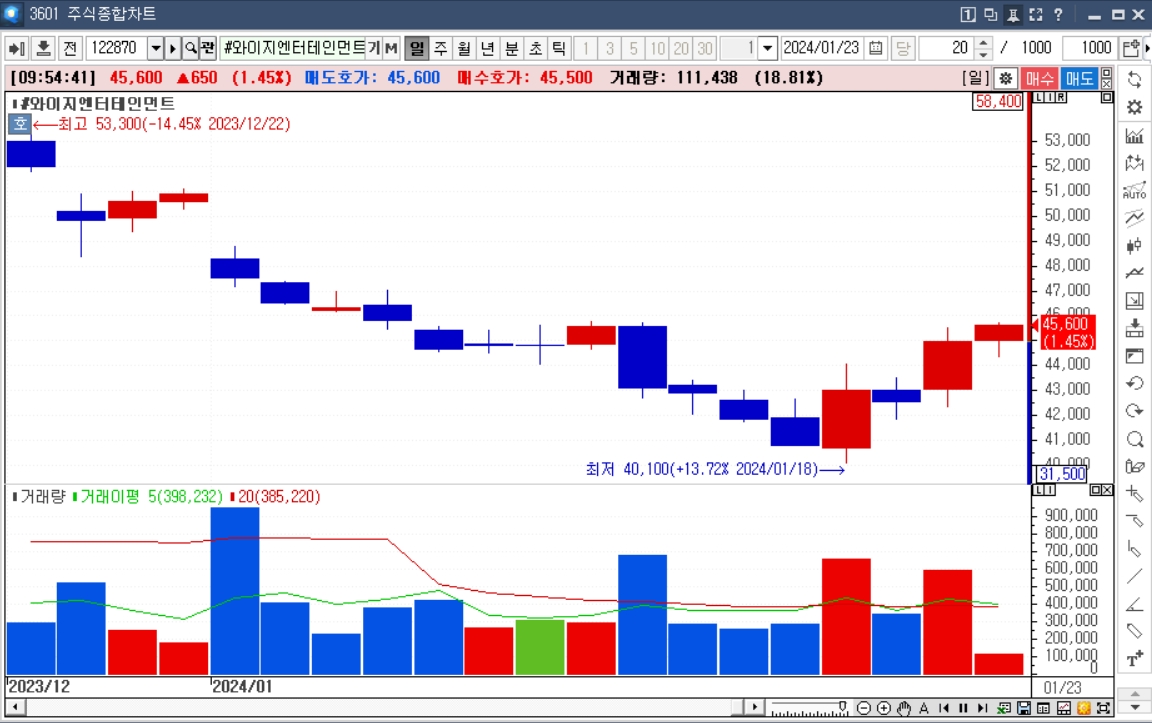Image resolution: width=1152 pixels, height=723 pixels.
Task: Expand the toolbar overflow arrow at right
Action: (1147, 48)
